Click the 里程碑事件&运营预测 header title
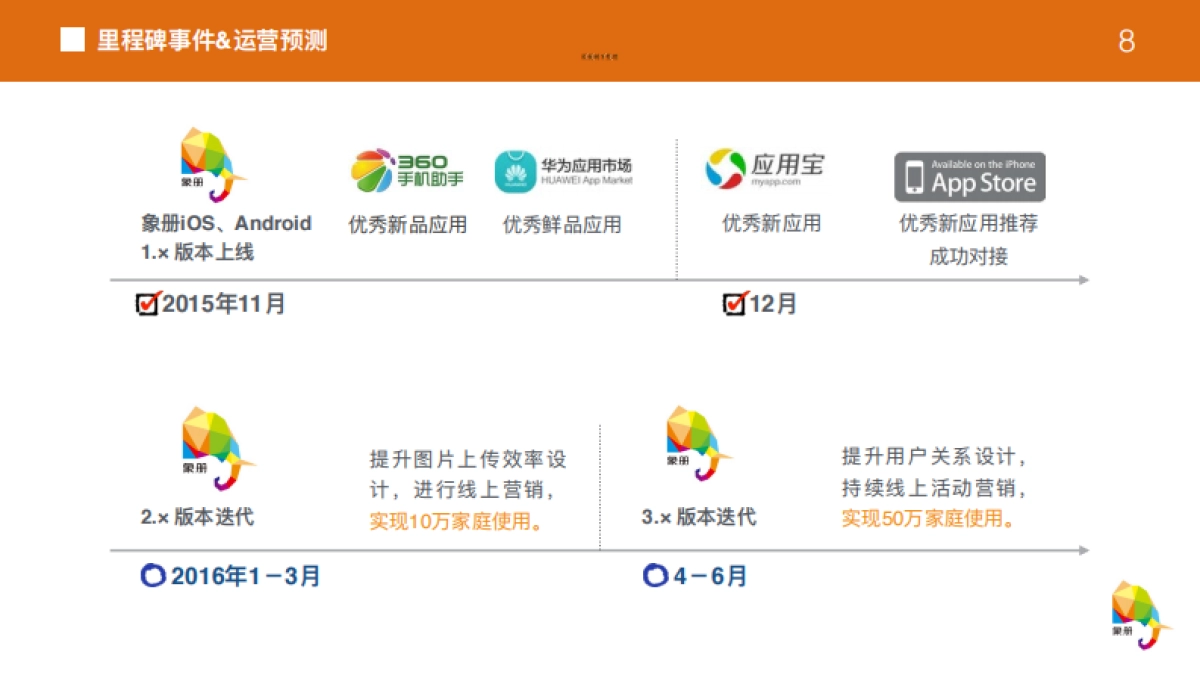This screenshot has height=675, width=1200. pos(212,41)
